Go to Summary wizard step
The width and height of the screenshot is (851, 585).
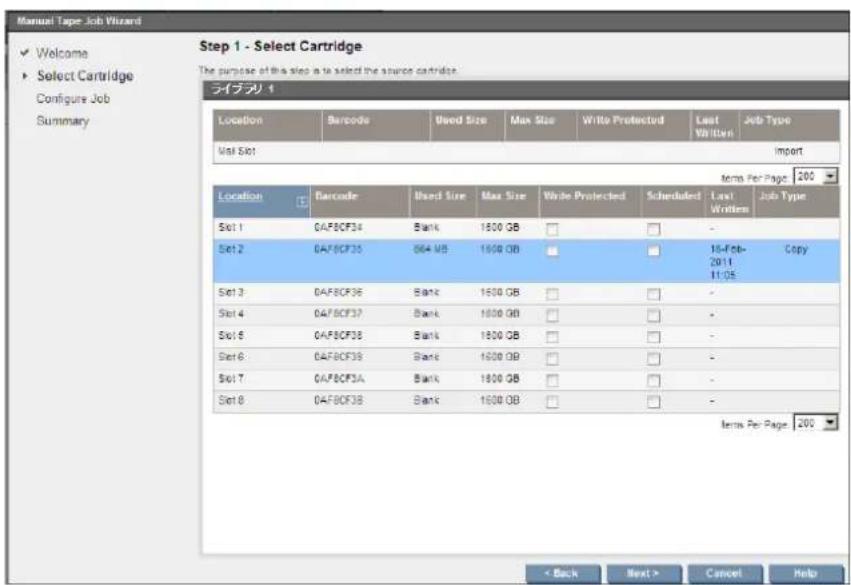coord(63,121)
